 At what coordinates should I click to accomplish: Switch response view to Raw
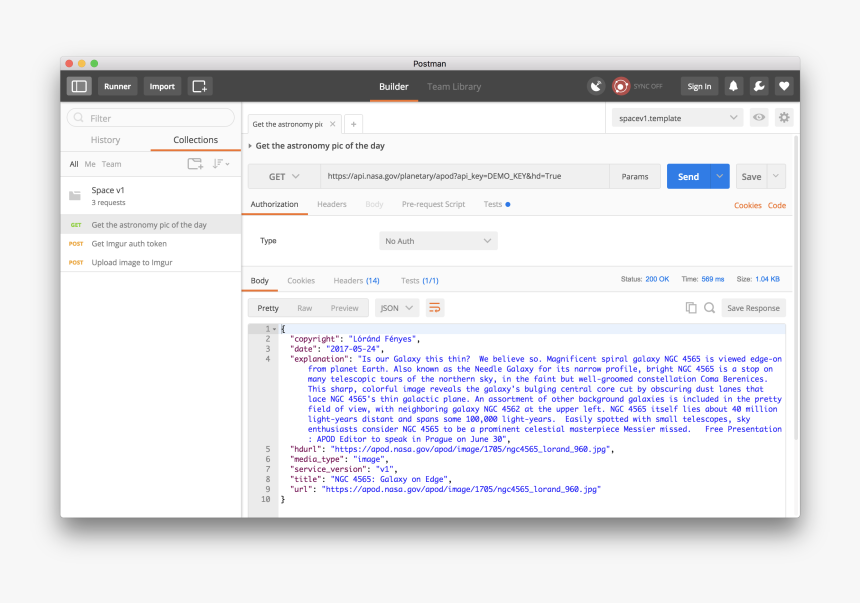point(304,308)
